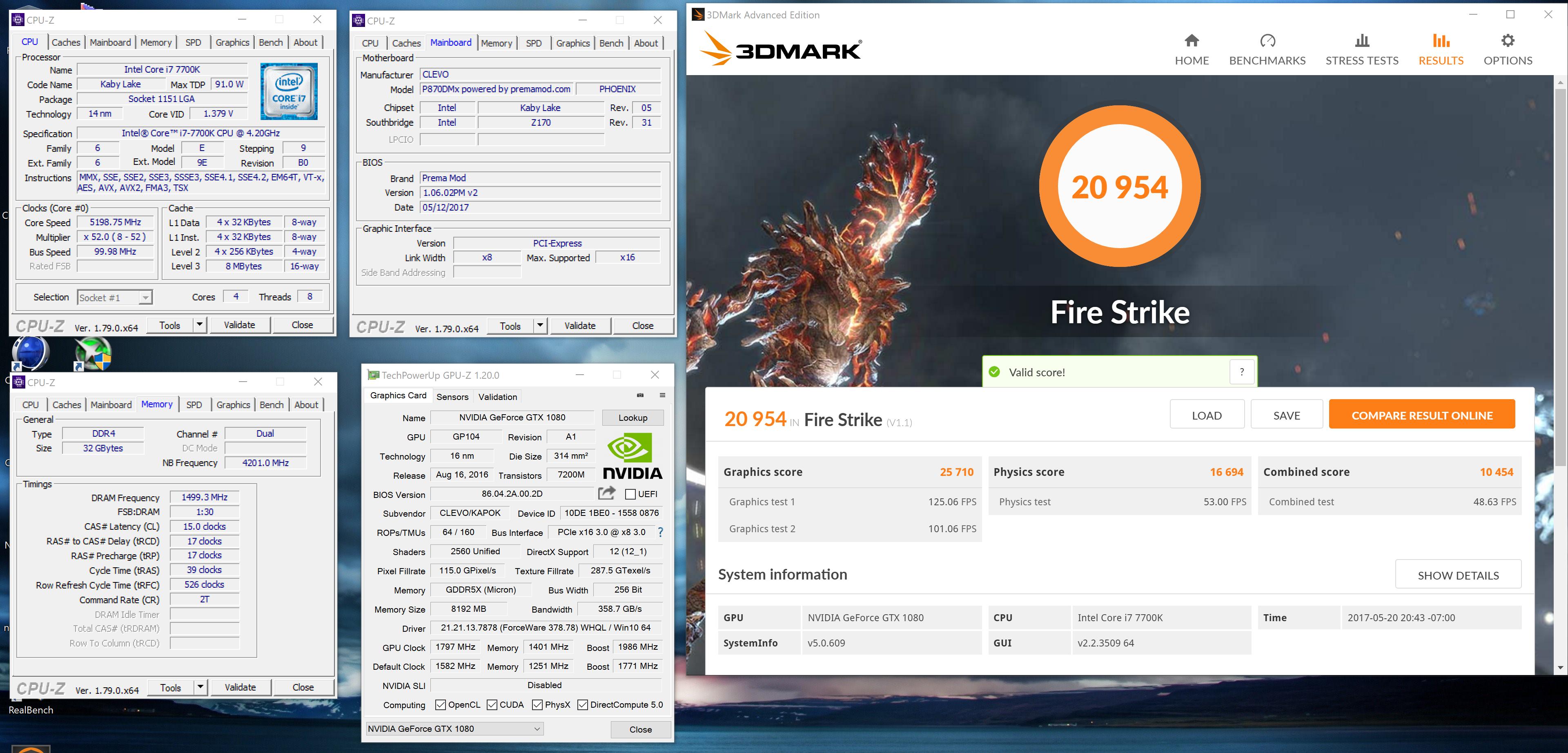Switch to the Sensors tab in GPU-Z
Image resolution: width=1568 pixels, height=753 pixels.
(452, 397)
